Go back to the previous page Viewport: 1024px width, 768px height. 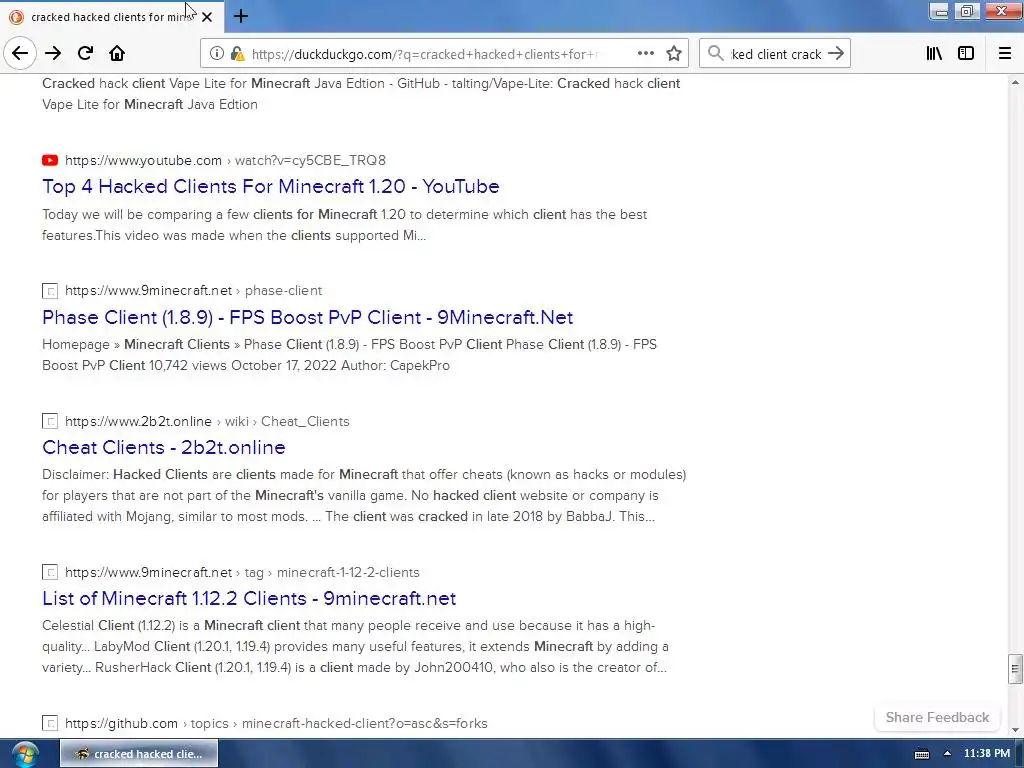point(20,54)
